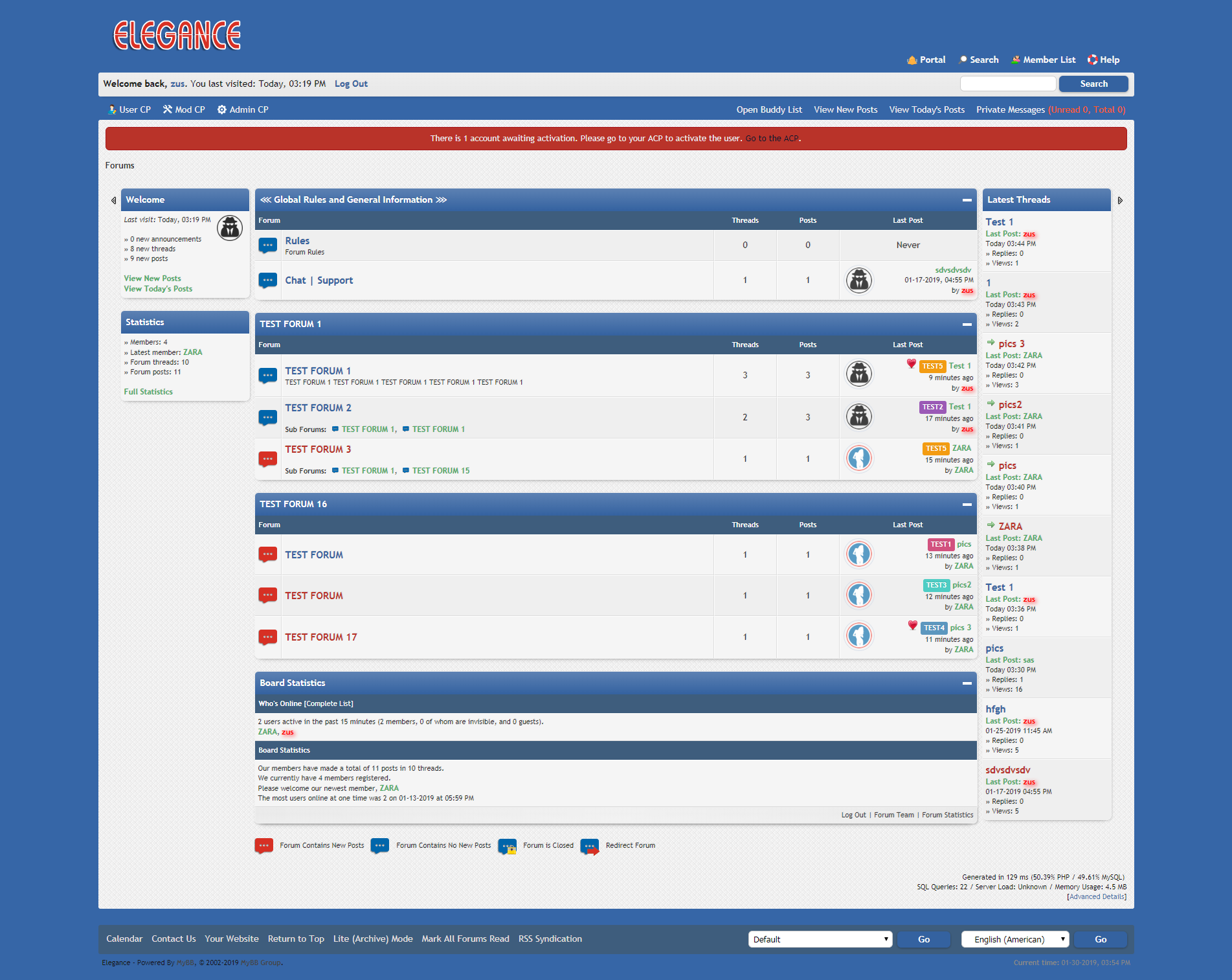Choose Mark All Forums Read
The width and height of the screenshot is (1232, 980).
click(465, 939)
